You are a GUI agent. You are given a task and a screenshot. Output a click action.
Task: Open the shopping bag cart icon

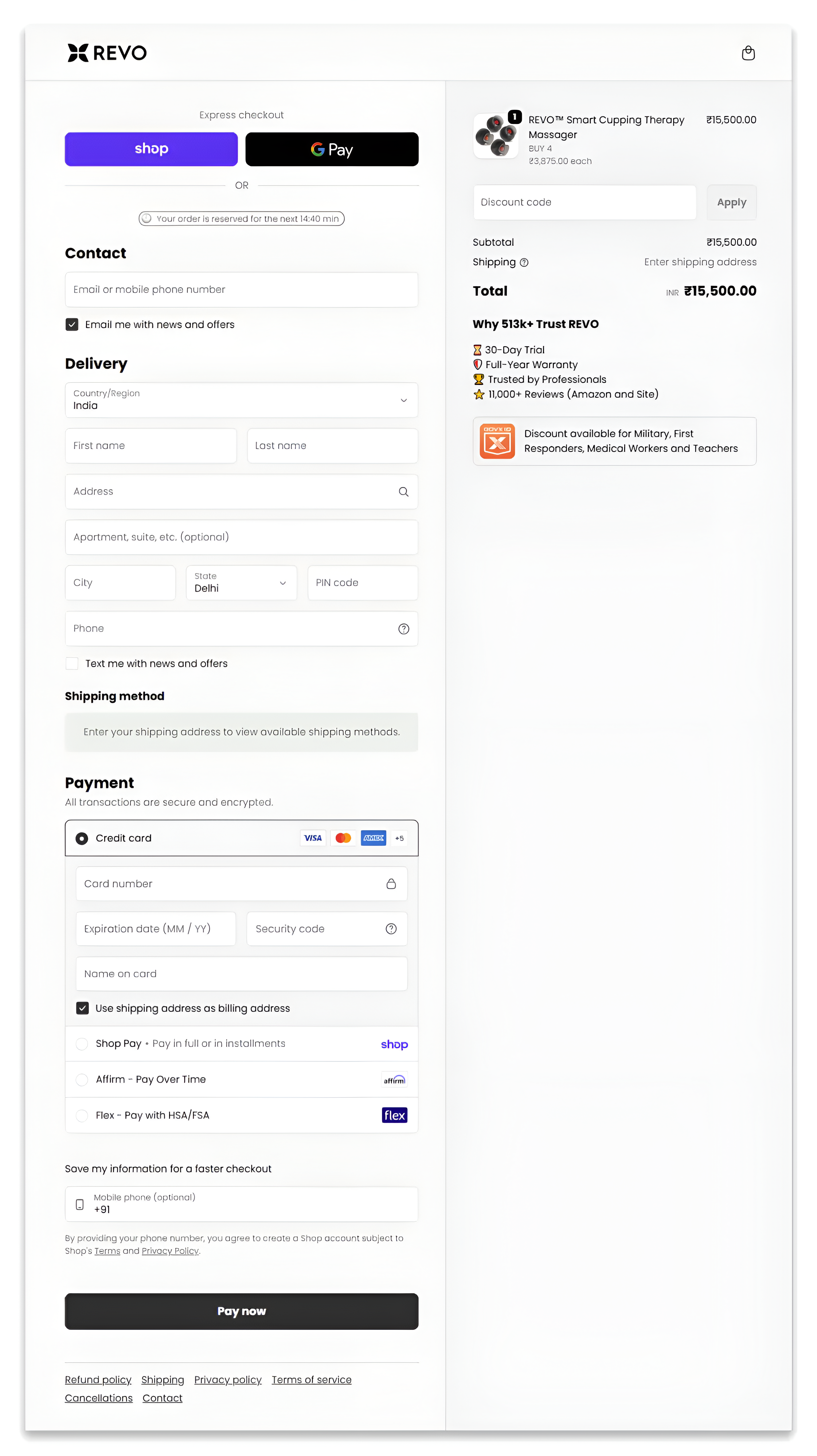tap(747, 53)
